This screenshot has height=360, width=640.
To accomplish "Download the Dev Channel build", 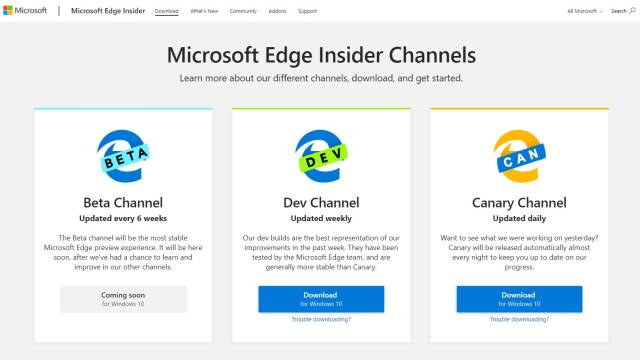I will tap(321, 299).
